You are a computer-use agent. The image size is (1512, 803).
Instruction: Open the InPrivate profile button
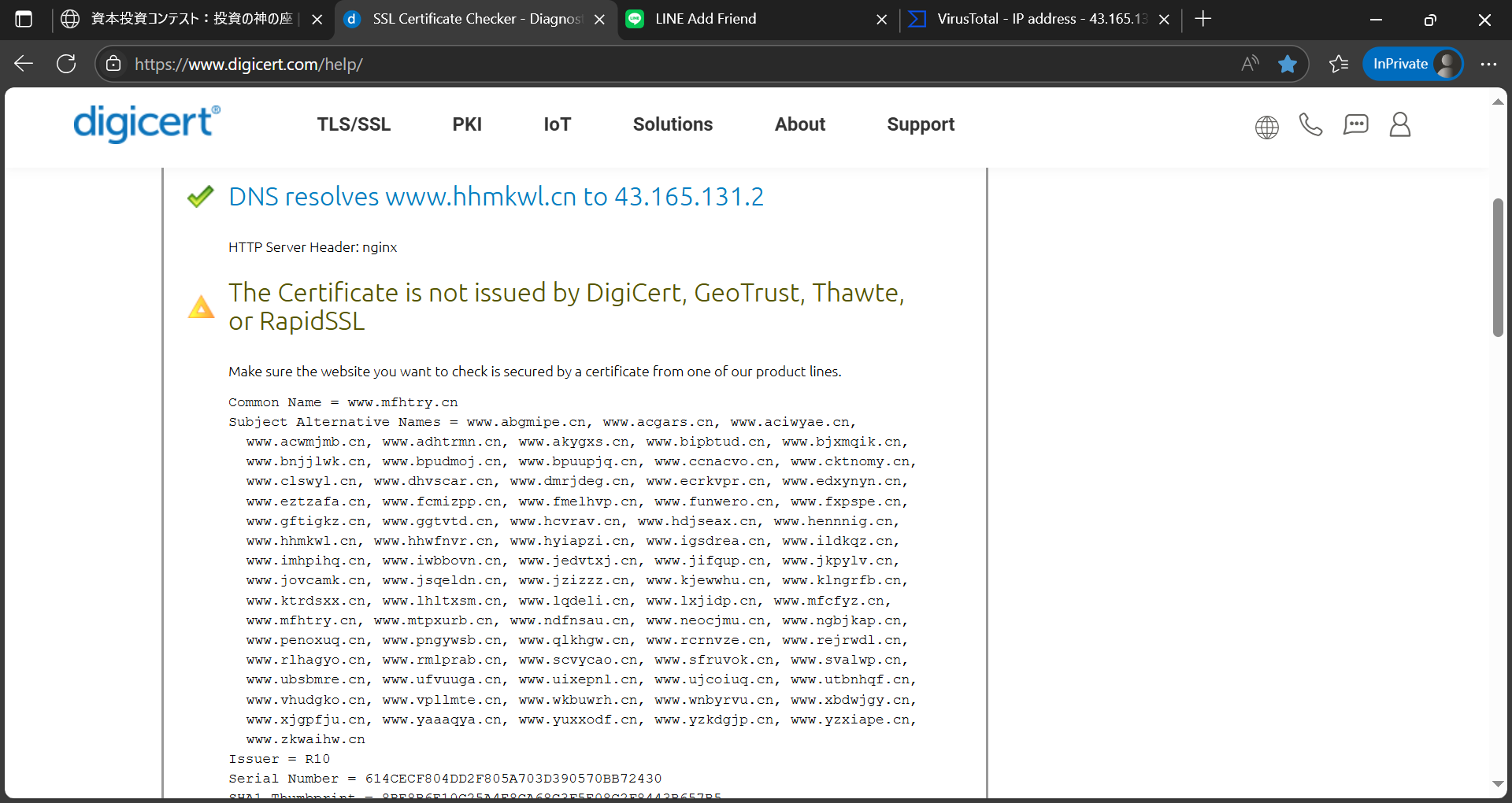[1414, 64]
